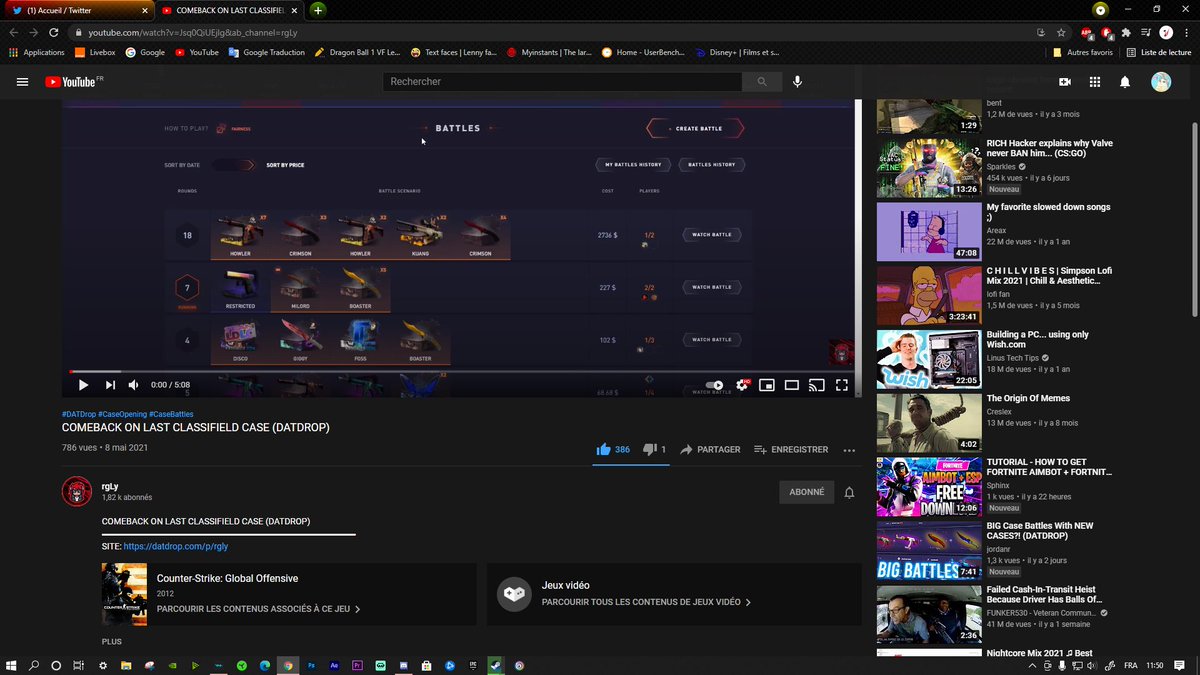The image size is (1200, 675).
Task: Toggle the autoplay switch in player
Action: pos(714,385)
